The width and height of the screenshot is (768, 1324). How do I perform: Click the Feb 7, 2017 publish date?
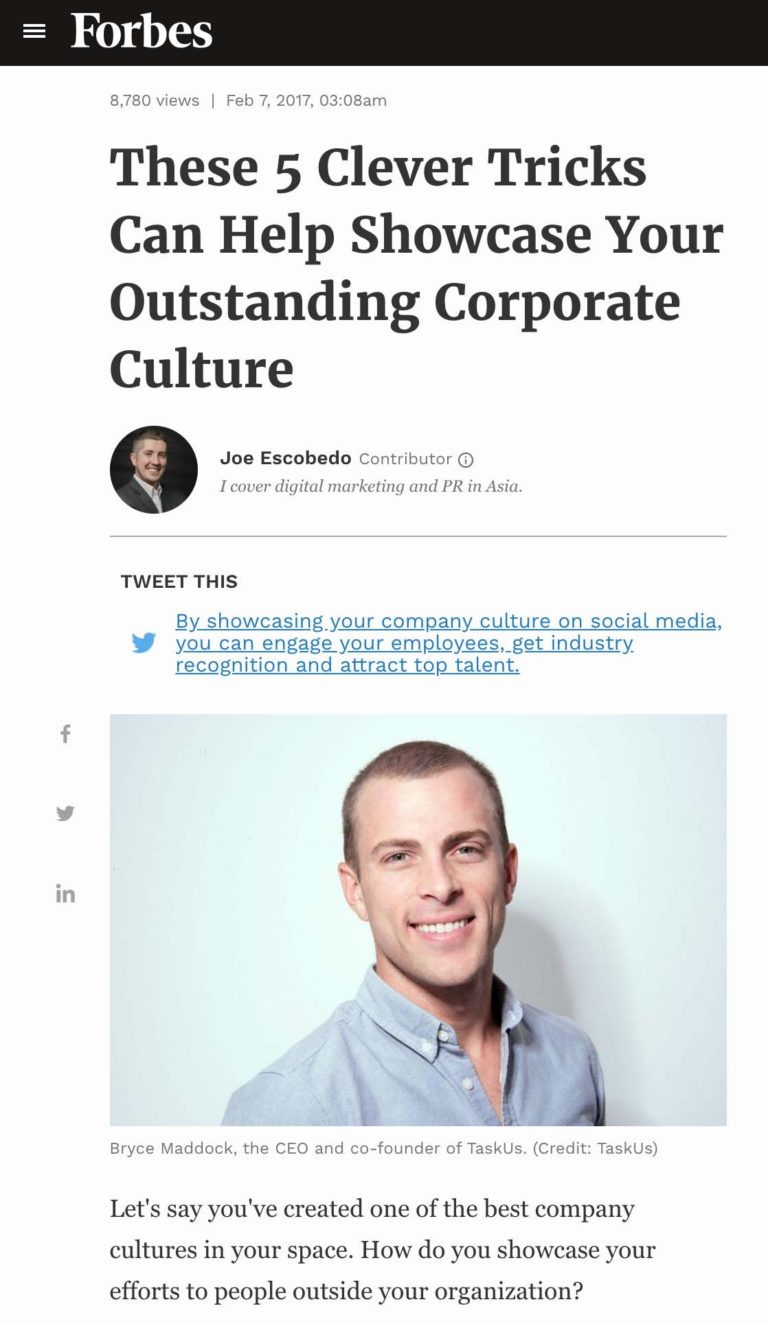click(x=306, y=100)
